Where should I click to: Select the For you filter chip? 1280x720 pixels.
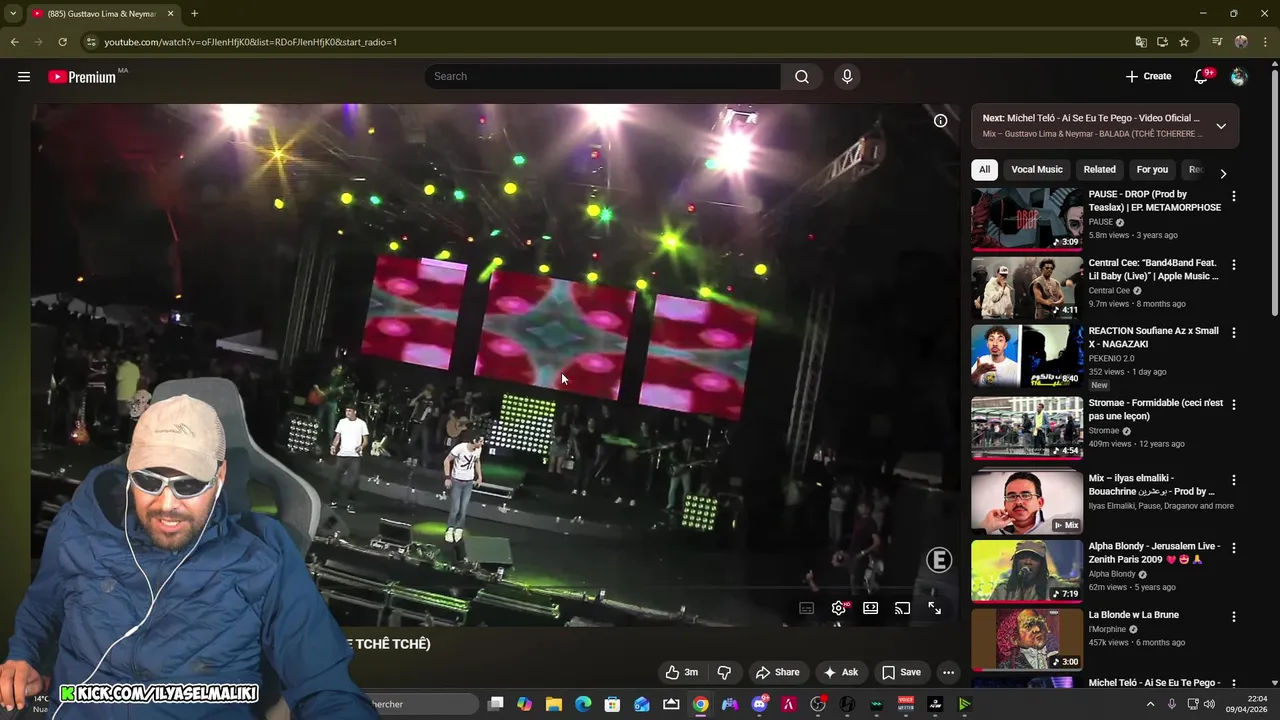[x=1152, y=169]
